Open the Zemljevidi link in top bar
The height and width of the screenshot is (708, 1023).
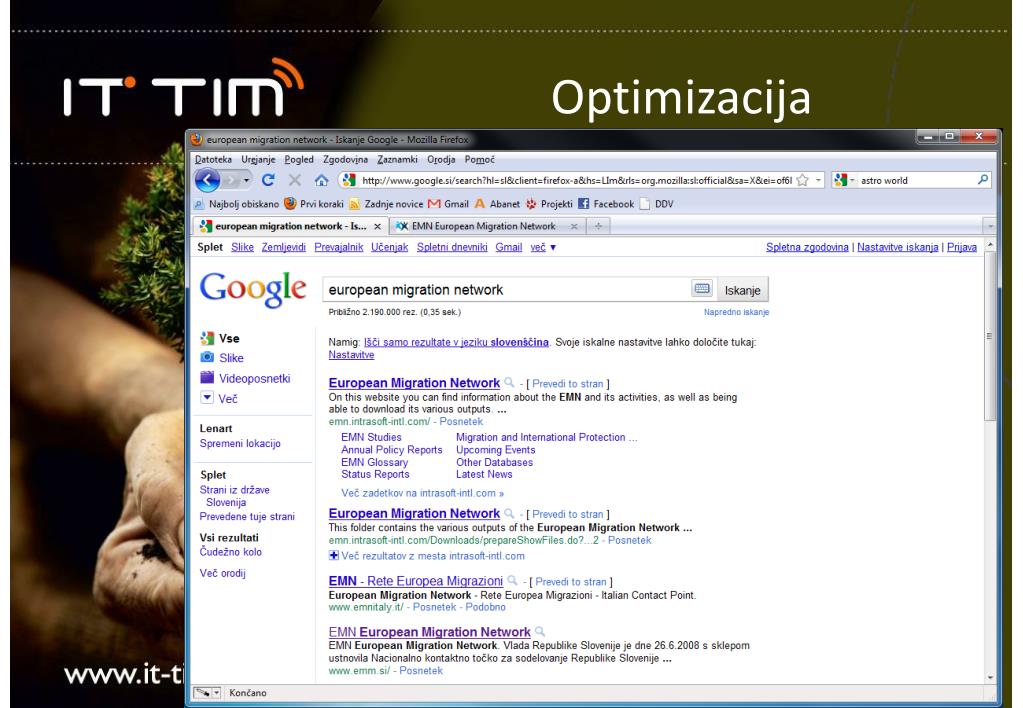tap(283, 247)
